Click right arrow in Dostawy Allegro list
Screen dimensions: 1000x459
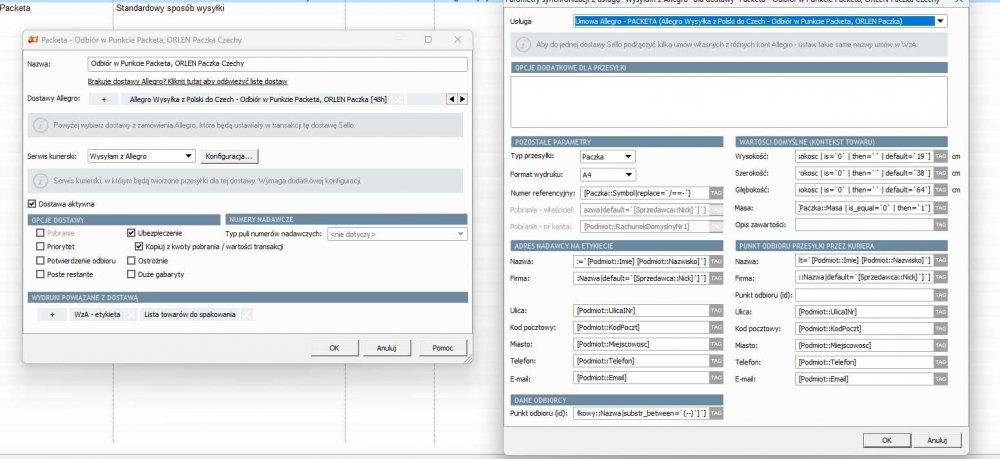tap(462, 99)
